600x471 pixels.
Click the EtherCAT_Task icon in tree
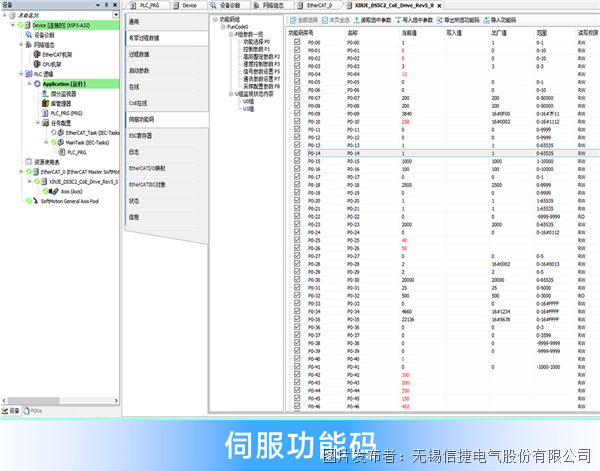pos(60,133)
